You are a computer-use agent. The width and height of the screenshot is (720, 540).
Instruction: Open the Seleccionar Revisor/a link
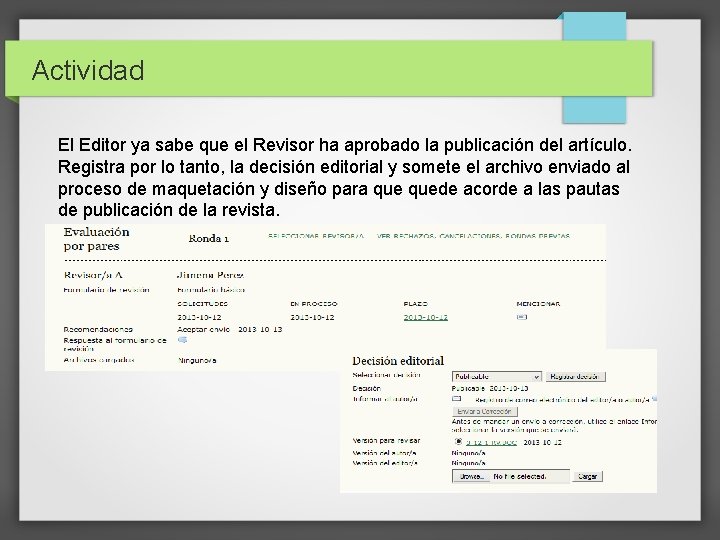click(x=316, y=236)
